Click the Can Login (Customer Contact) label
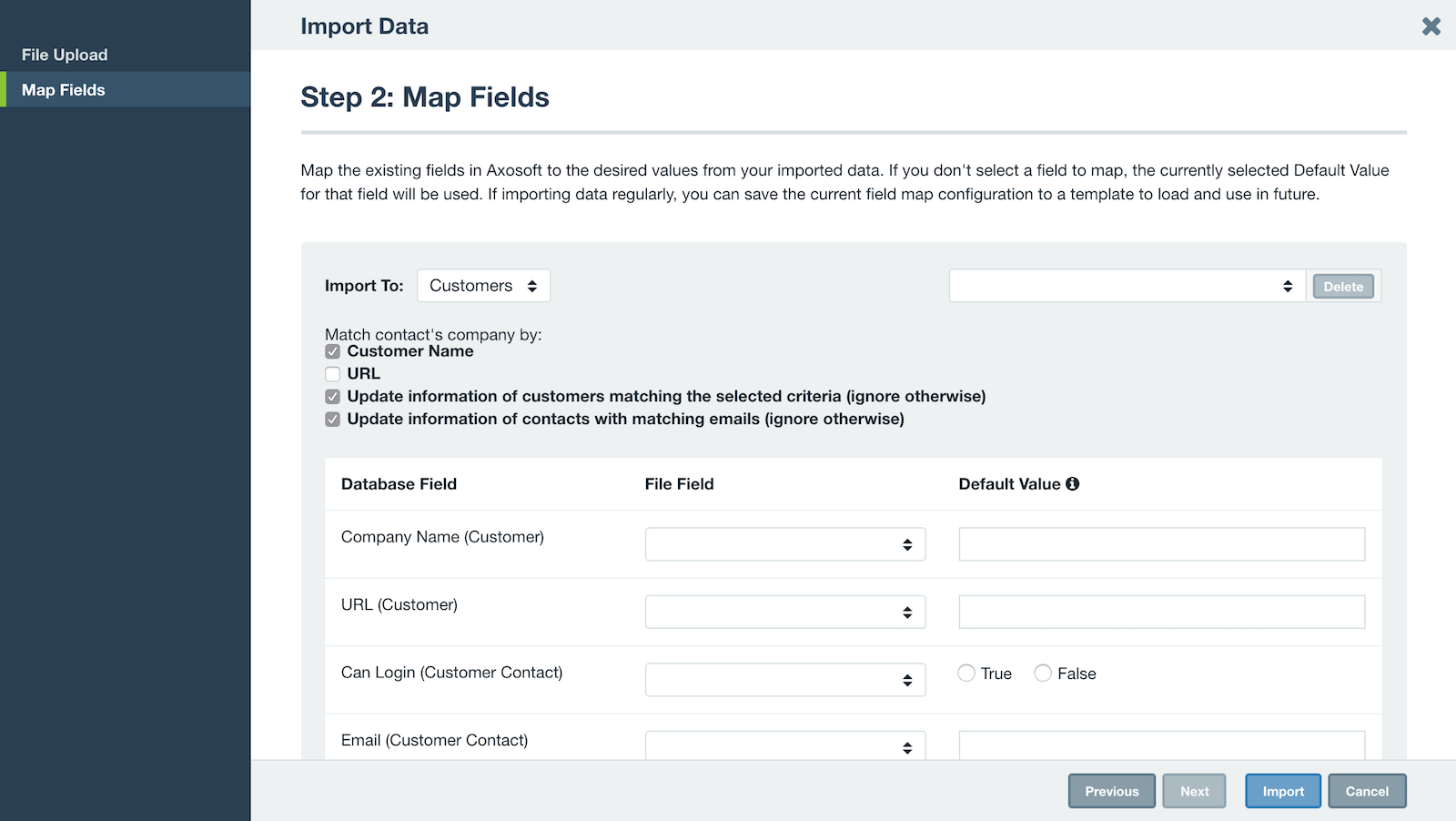The width and height of the screenshot is (1456, 821). tap(451, 673)
